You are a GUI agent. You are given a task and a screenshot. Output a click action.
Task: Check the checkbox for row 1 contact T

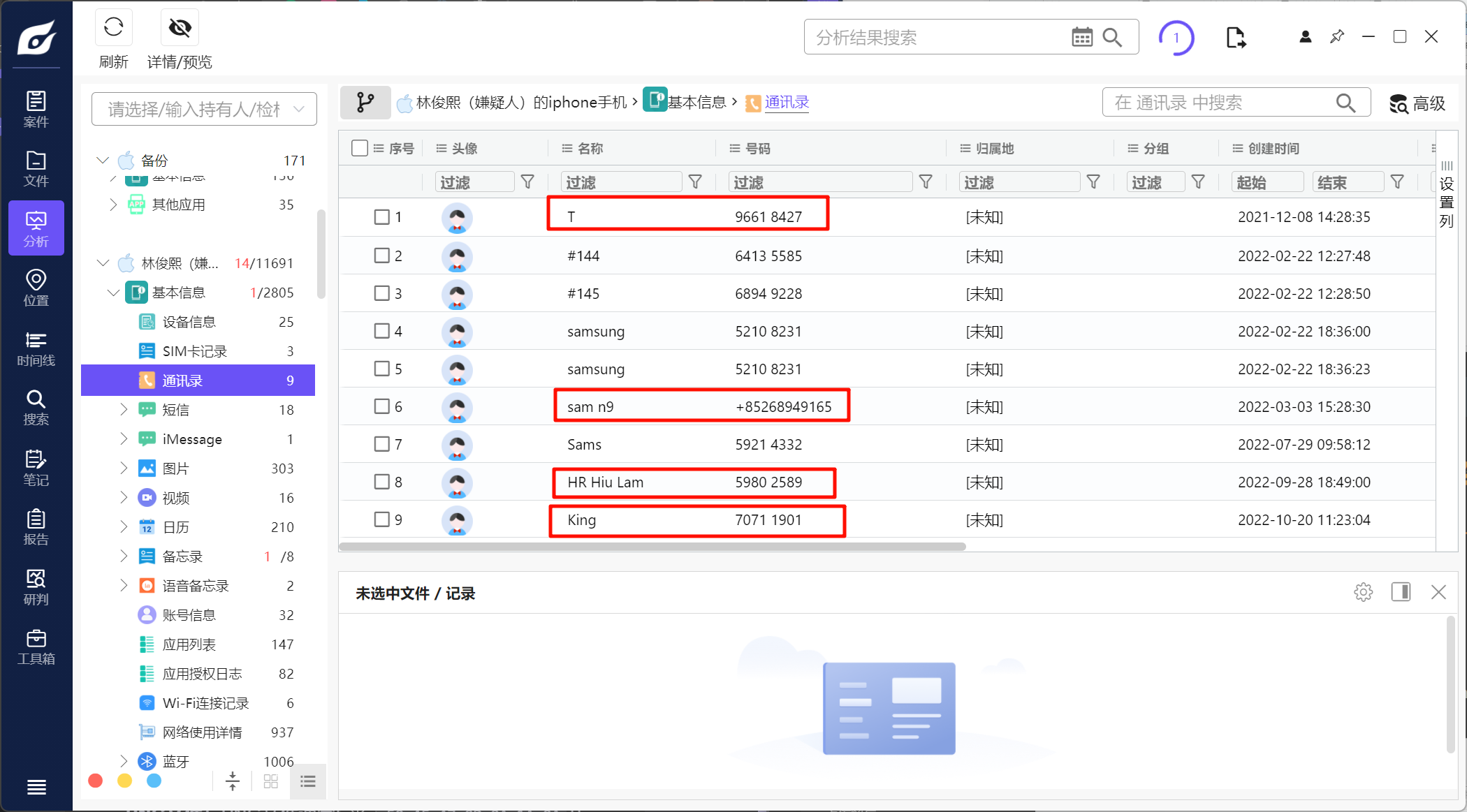coord(381,217)
